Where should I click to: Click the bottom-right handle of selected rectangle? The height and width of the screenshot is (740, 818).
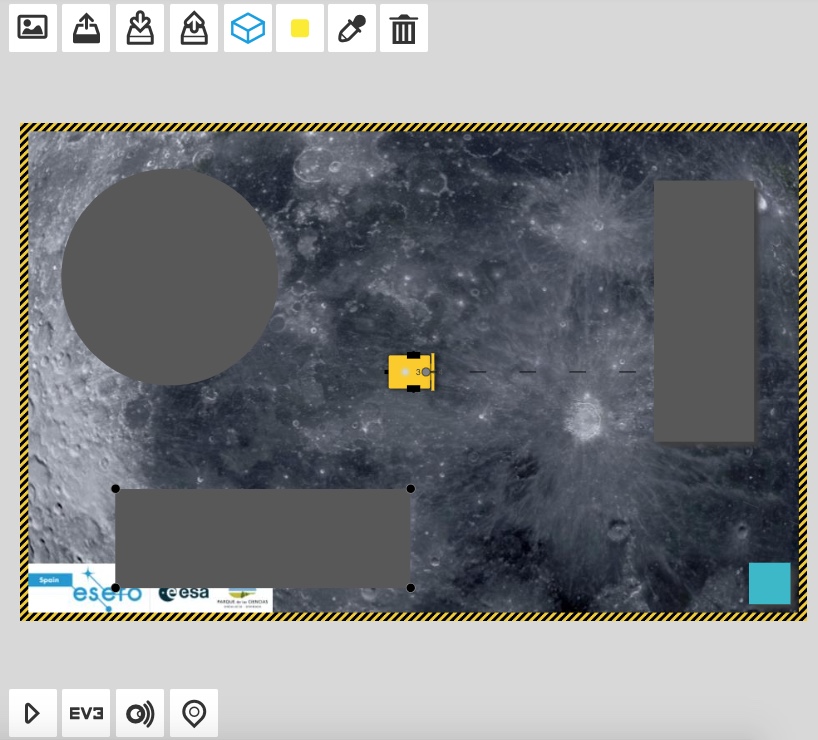pos(411,587)
